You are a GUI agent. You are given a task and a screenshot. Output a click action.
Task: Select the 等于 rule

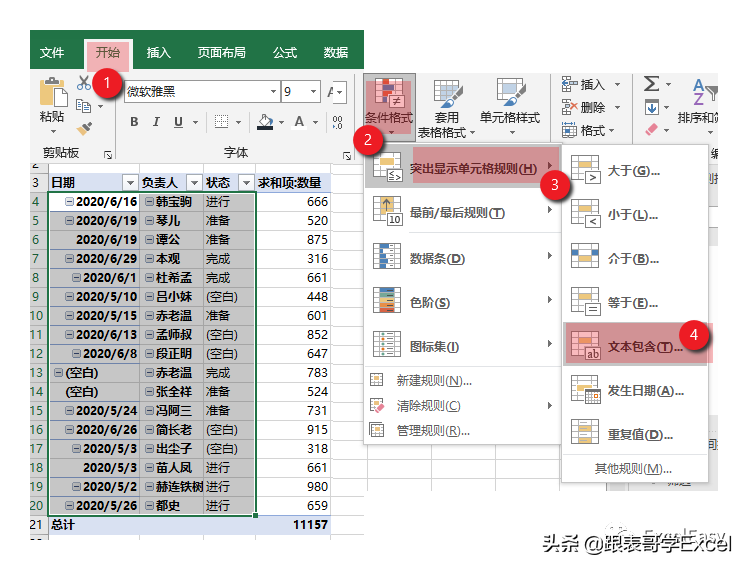click(x=635, y=302)
